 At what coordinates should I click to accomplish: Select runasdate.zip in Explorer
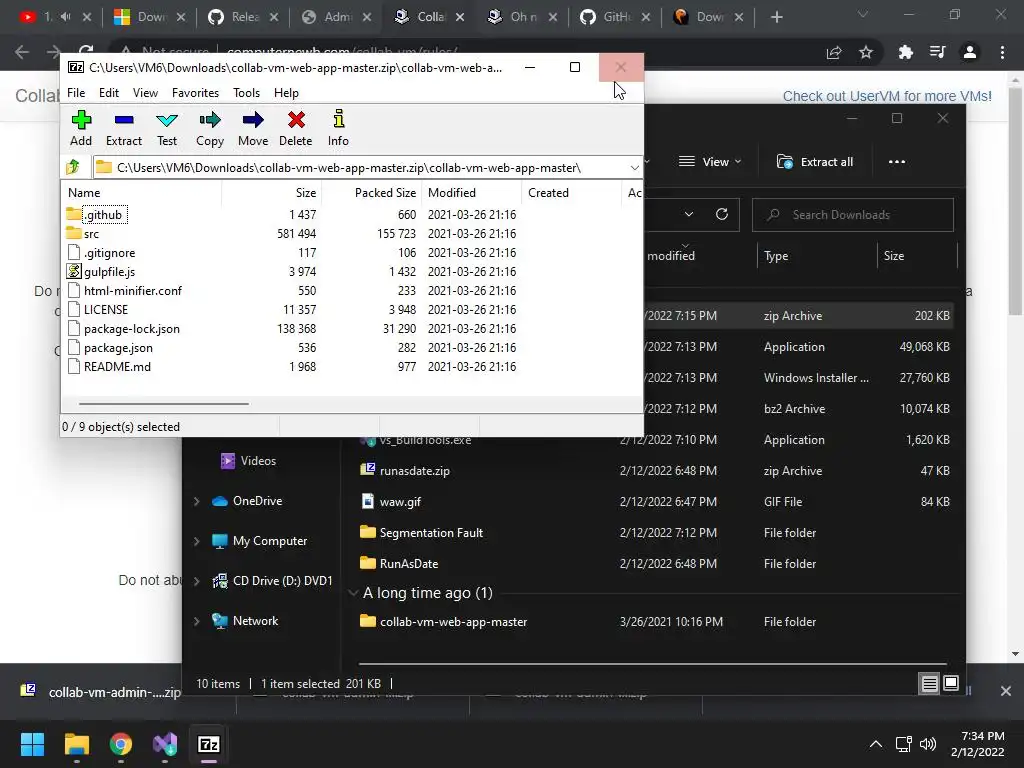tap(415, 471)
